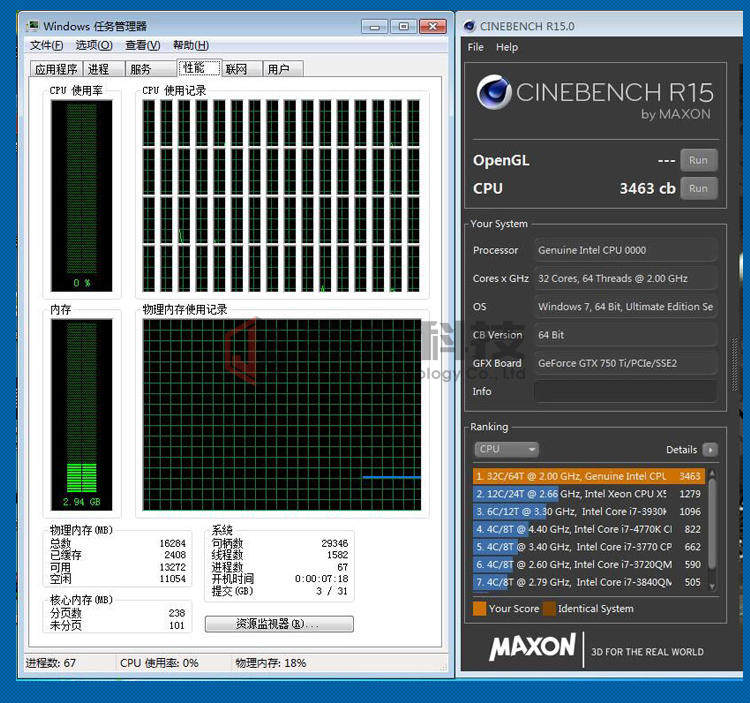Viewport: 750px width, 703px height.
Task: Click the 内存 memory meter showing 2.94 GB
Action: point(82,415)
